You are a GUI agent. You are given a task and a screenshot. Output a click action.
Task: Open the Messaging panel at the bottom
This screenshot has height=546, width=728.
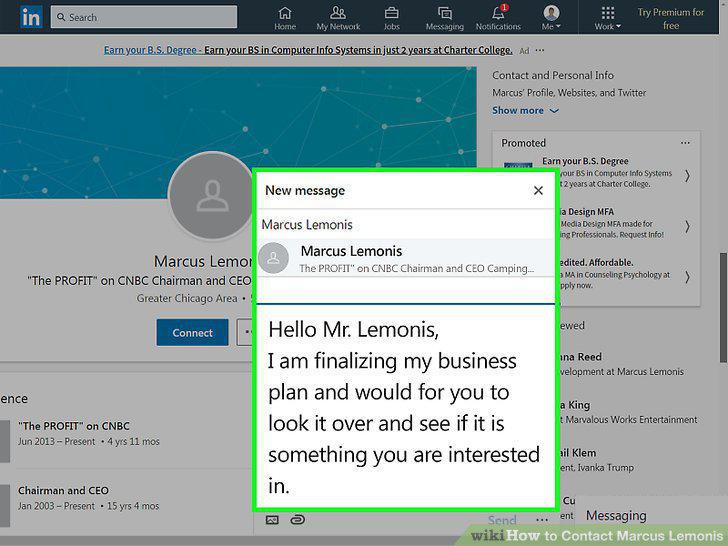[650, 515]
